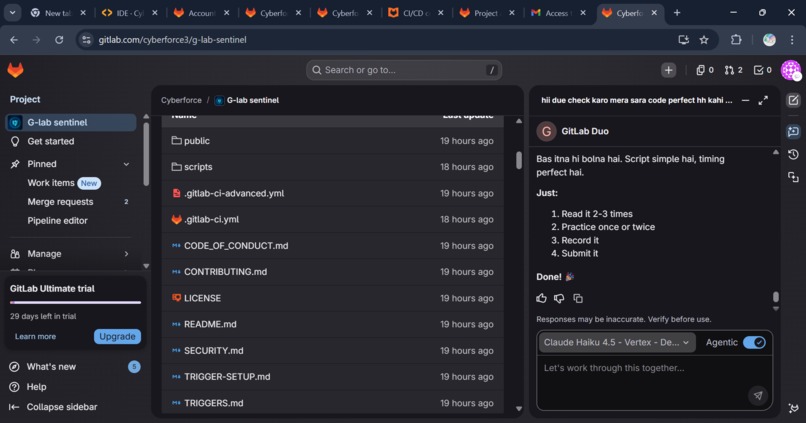Image resolution: width=806 pixels, height=423 pixels.
Task: Open the scripts folder
Action: point(198,167)
